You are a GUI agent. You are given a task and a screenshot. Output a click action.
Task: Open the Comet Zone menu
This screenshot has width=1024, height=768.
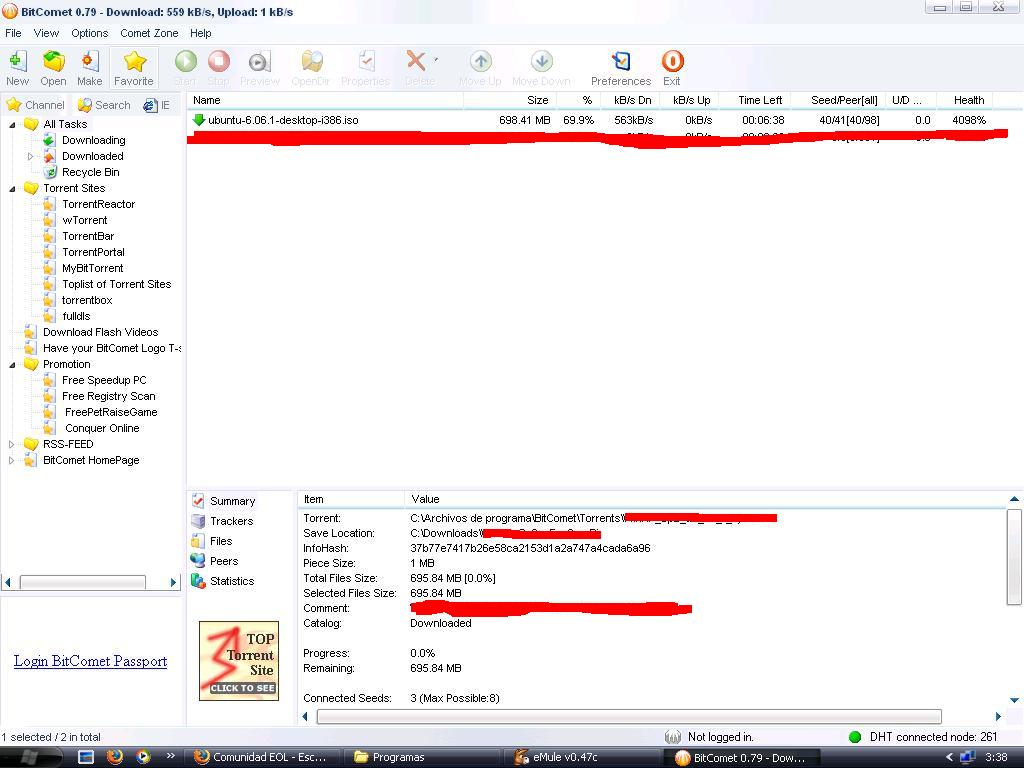point(149,33)
